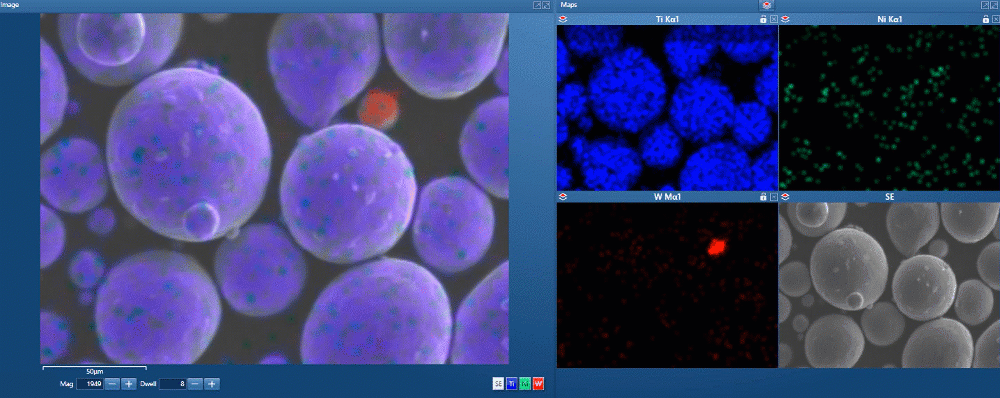Click the layer icon on W Mα1 map
This screenshot has height=398, width=1000.
(562, 197)
